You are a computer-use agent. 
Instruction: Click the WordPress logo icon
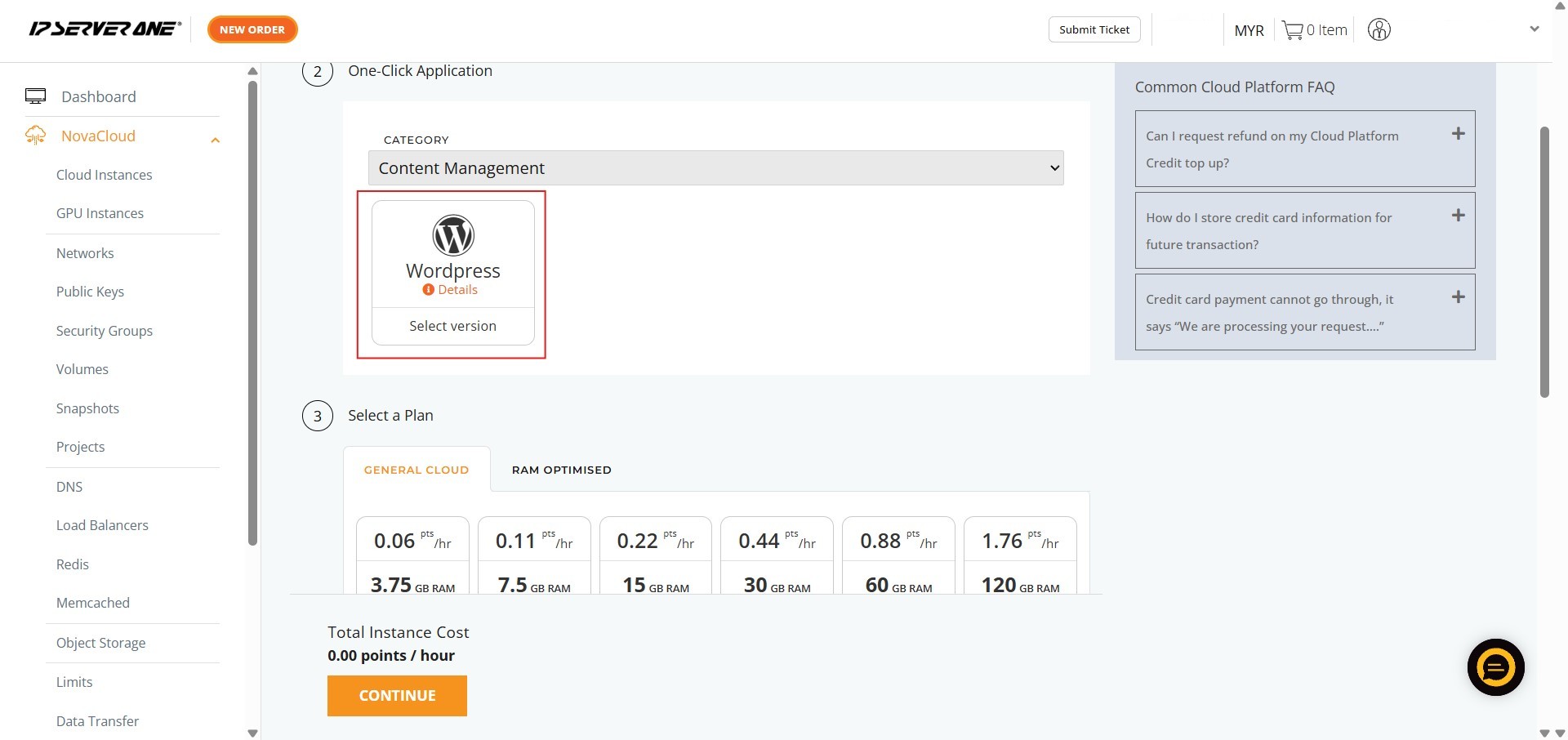453,235
